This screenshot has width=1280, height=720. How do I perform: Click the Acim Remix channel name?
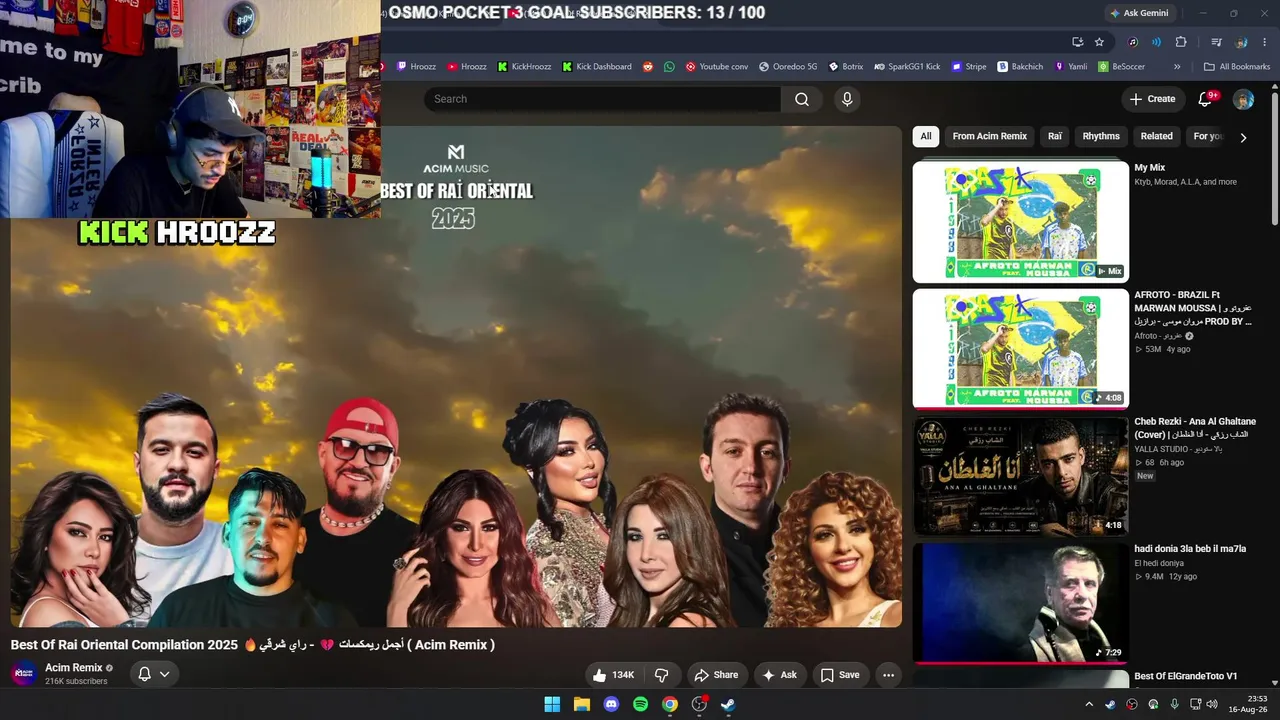click(x=74, y=668)
